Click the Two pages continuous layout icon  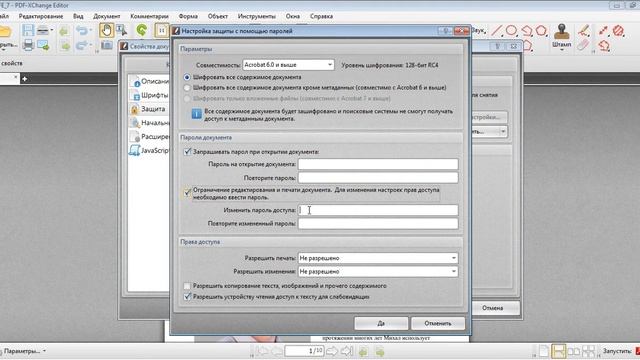click(x=588, y=351)
